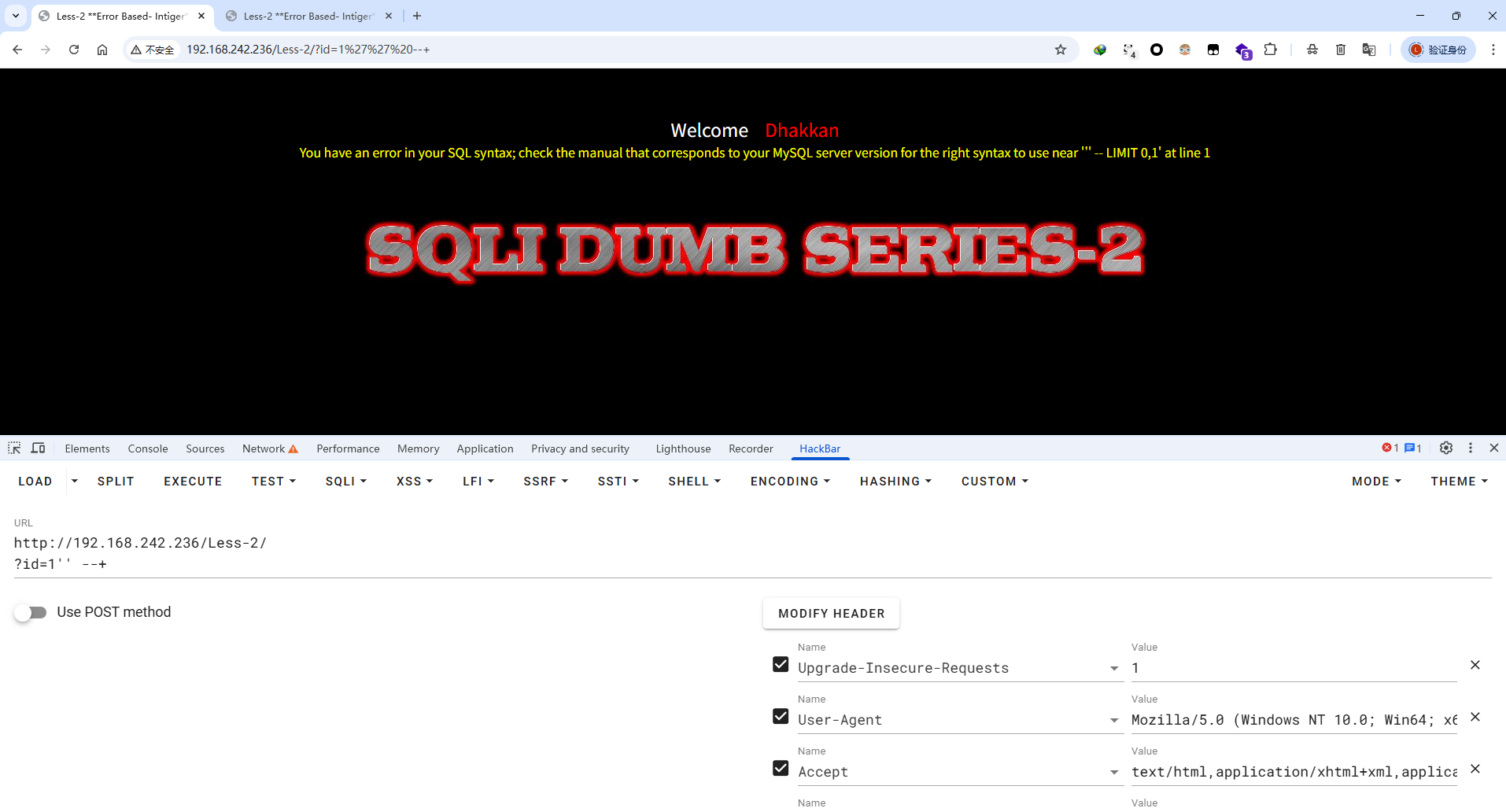This screenshot has width=1506, height=812.
Task: Open browser home page
Action: [x=102, y=50]
